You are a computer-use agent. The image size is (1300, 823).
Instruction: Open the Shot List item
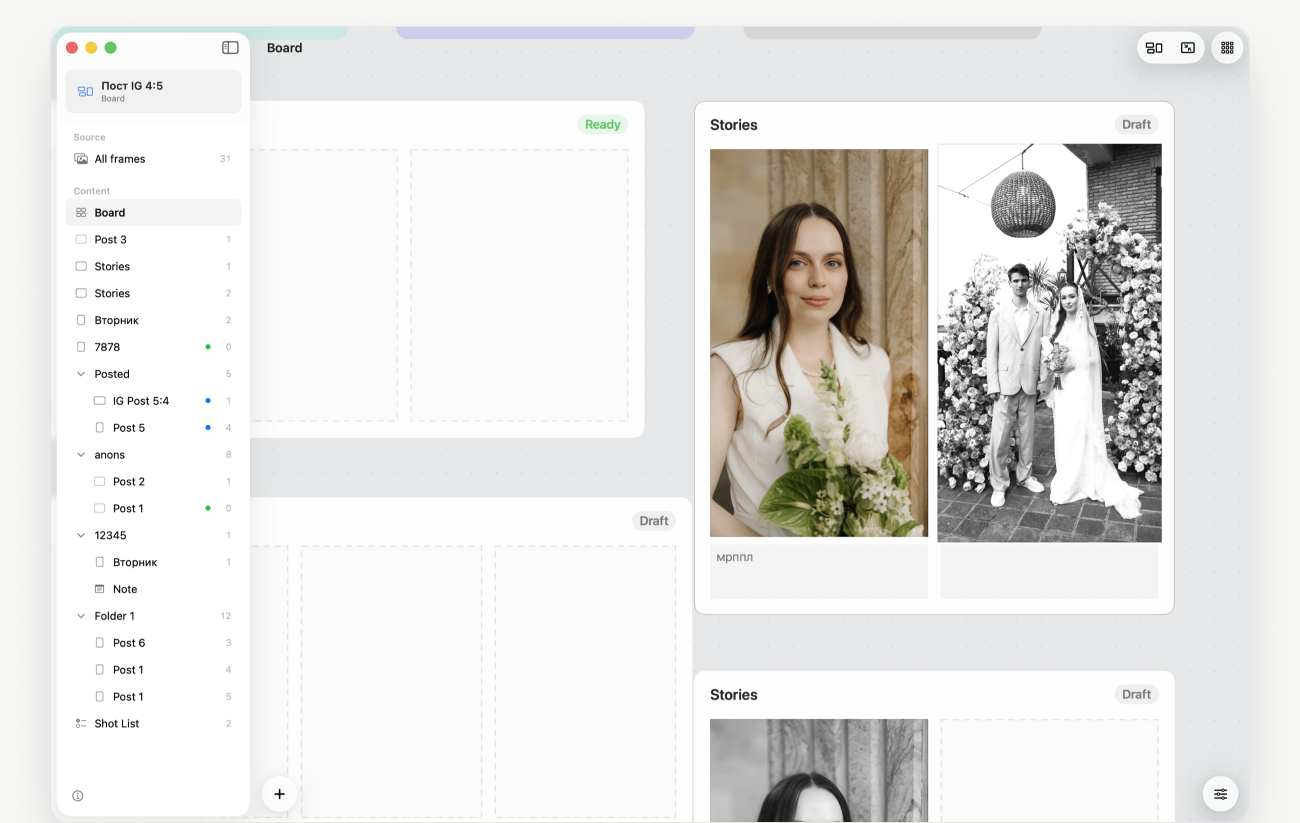click(x=153, y=723)
